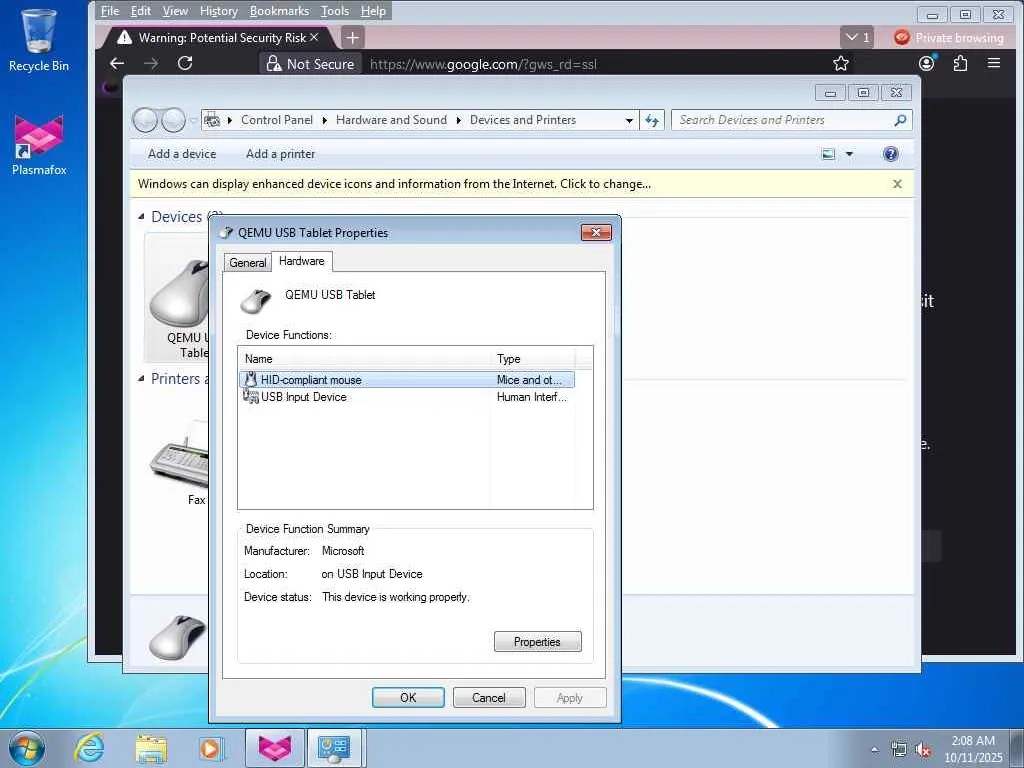Open the browser Help menu
The width and height of the screenshot is (1024, 768).
coord(373,11)
